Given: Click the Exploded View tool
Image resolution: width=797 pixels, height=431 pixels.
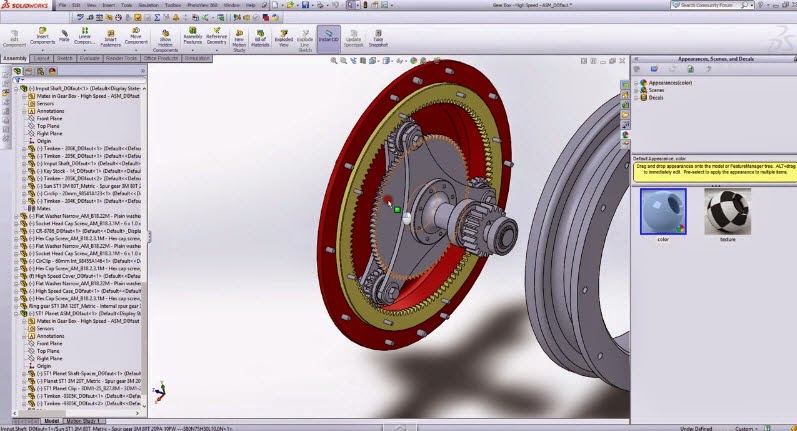Looking at the screenshot, I should pyautogui.click(x=284, y=39).
